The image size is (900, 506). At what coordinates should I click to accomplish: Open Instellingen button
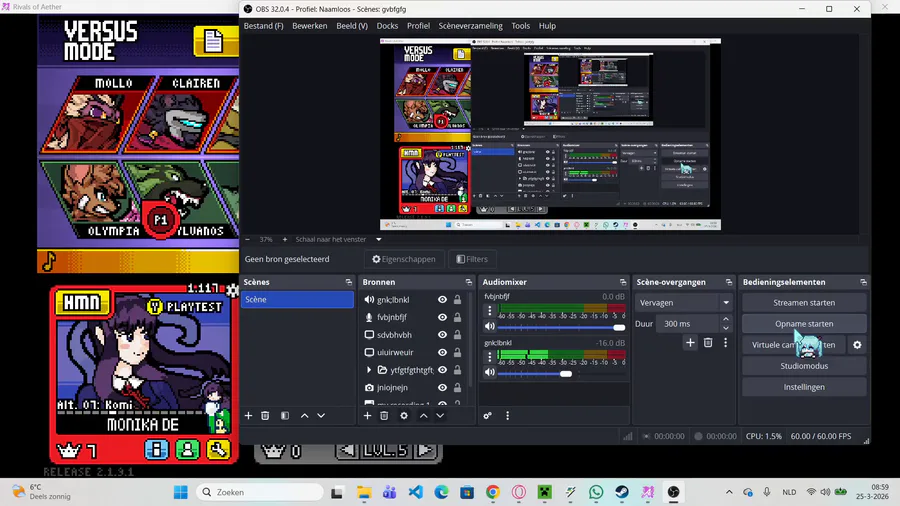point(804,387)
